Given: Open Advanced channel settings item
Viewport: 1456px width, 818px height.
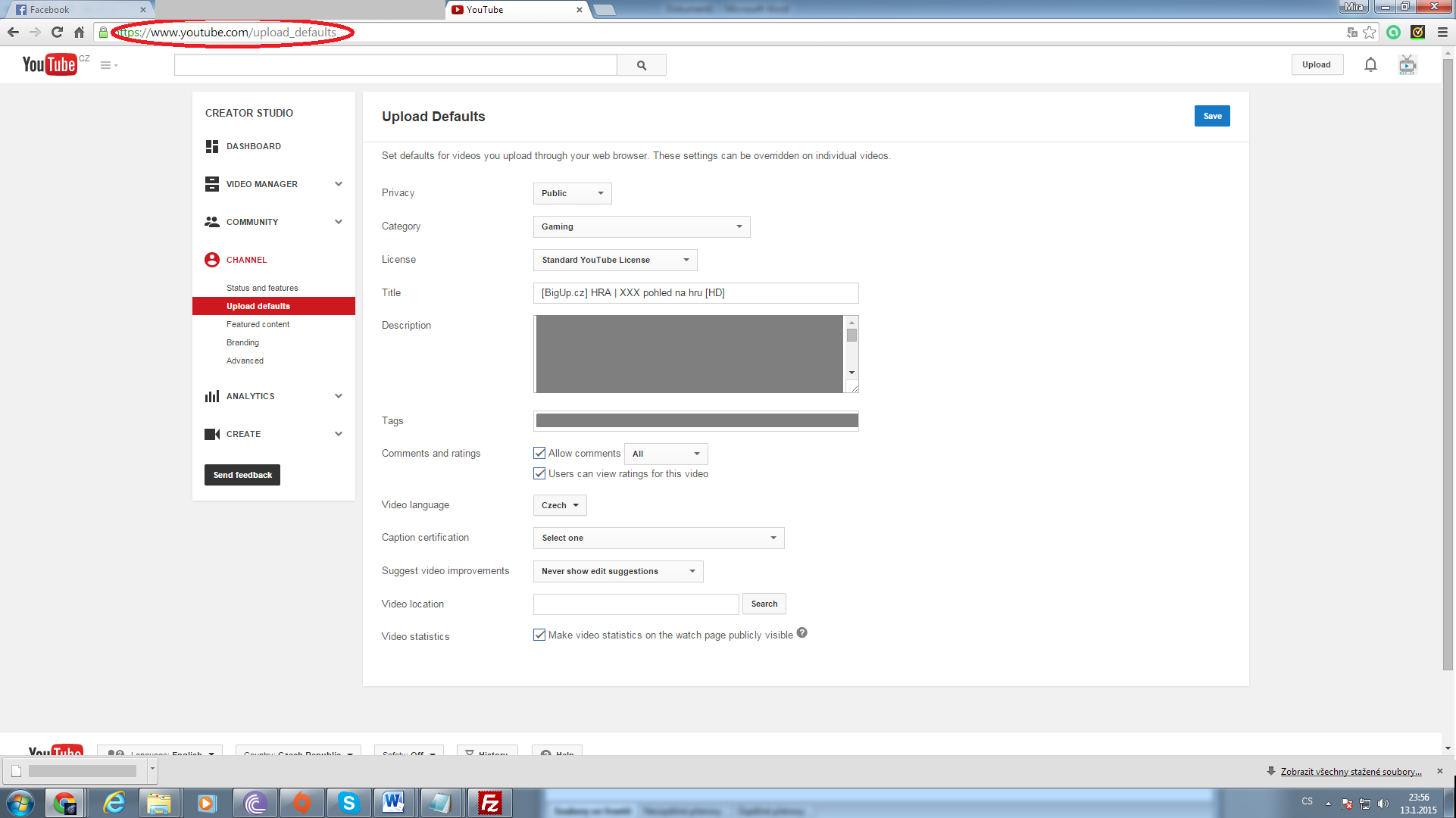Looking at the screenshot, I should [245, 361].
